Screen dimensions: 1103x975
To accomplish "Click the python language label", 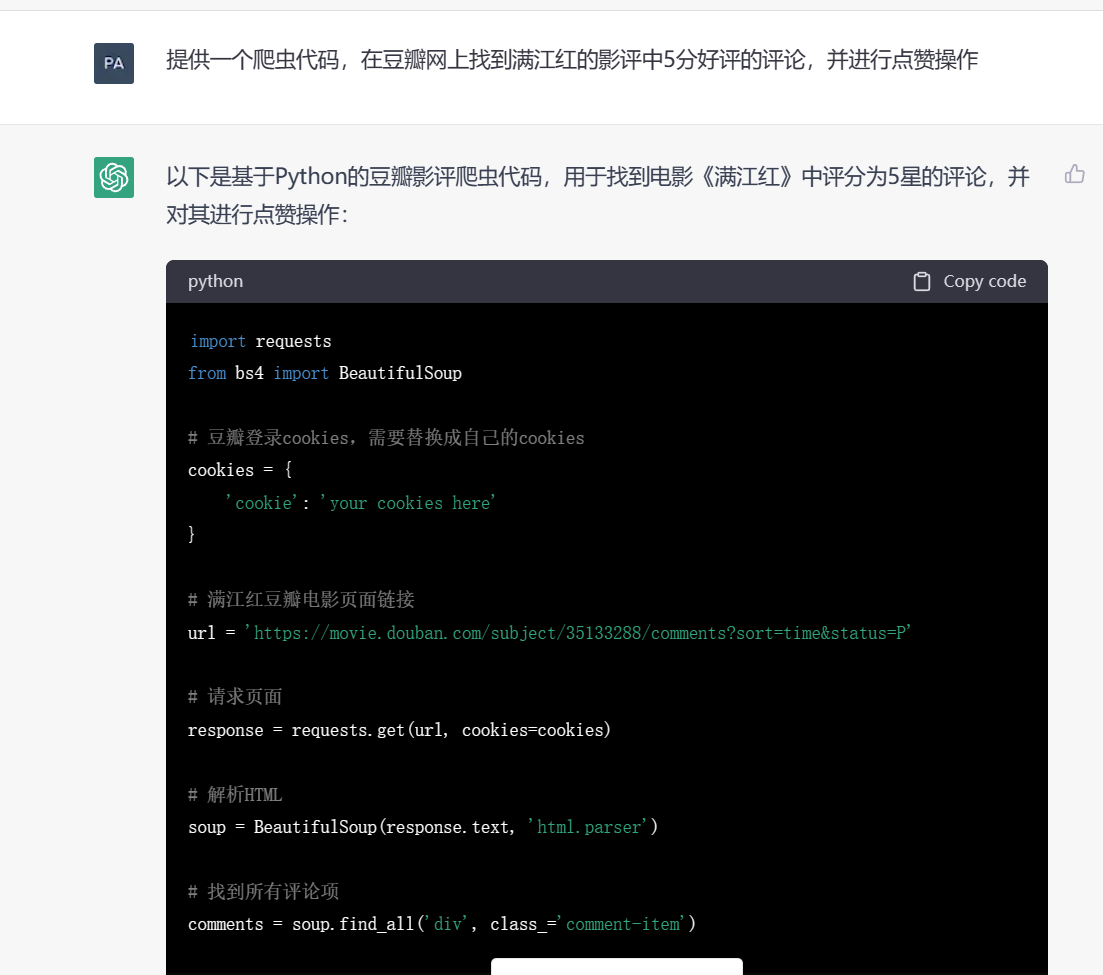I will (215, 282).
